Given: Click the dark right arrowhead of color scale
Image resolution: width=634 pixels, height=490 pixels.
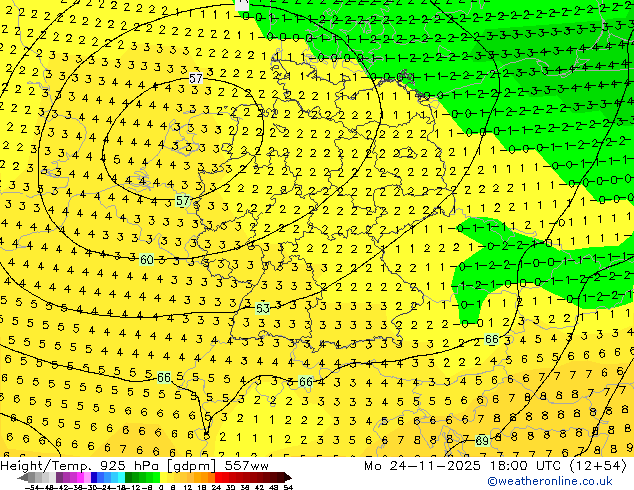Looking at the screenshot, I should (288, 478).
